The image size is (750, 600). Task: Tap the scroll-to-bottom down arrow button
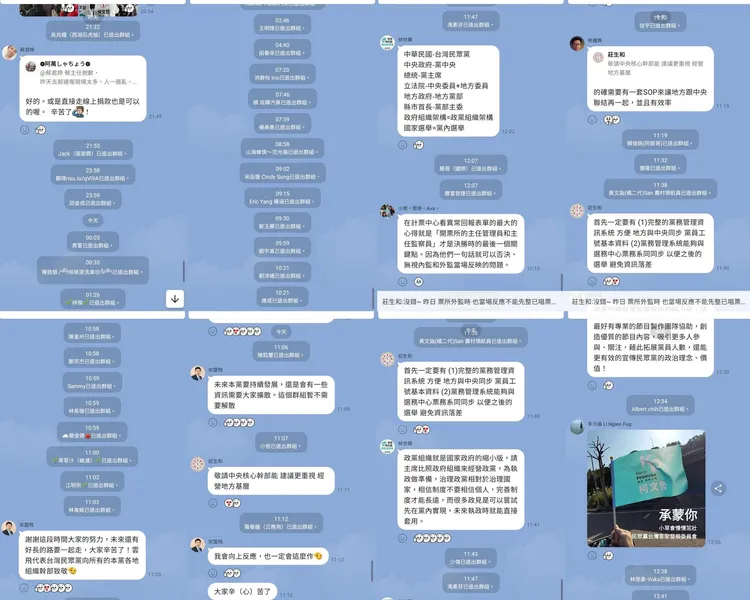(x=175, y=299)
